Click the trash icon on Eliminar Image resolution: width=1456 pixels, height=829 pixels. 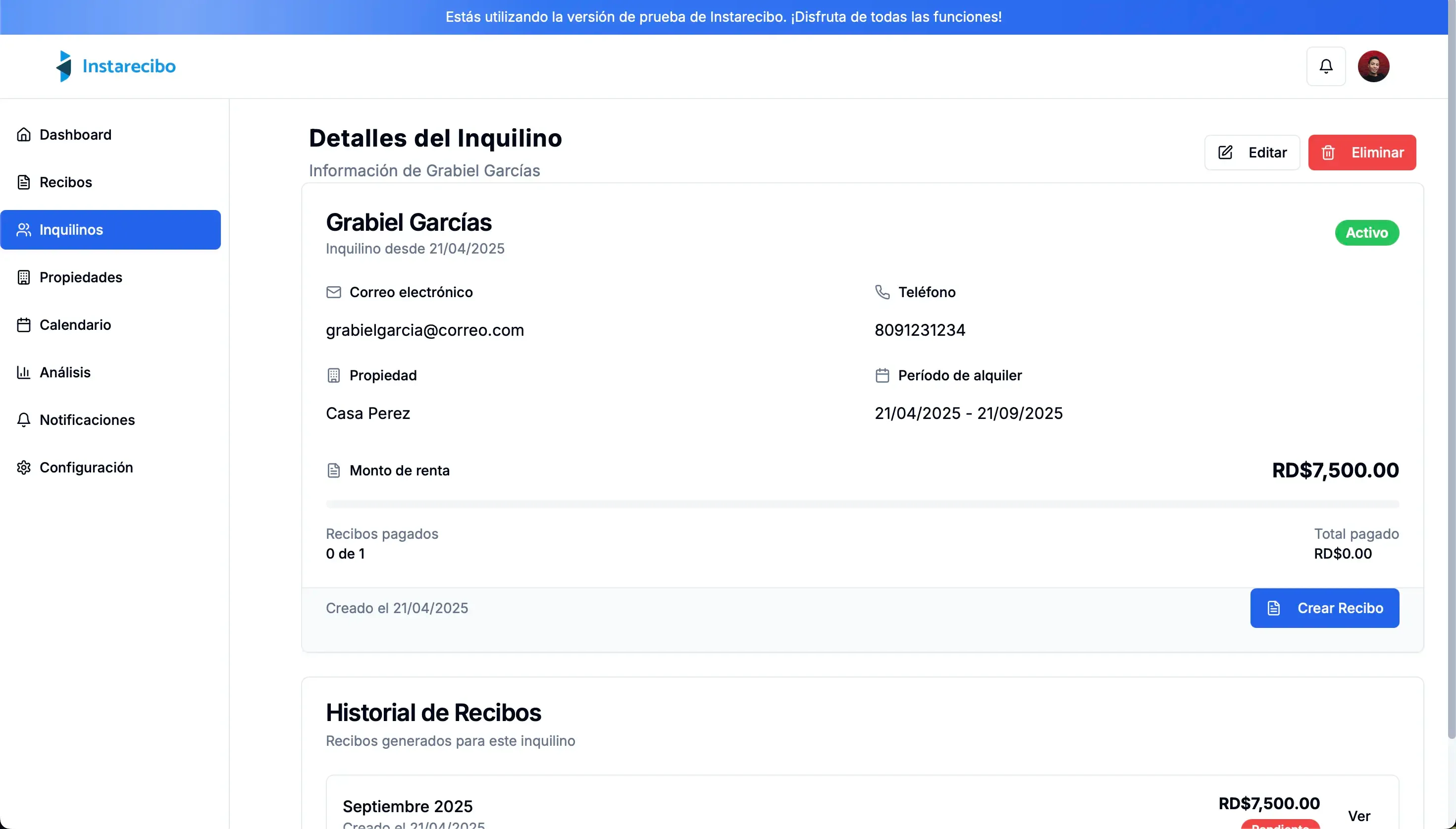tap(1328, 152)
